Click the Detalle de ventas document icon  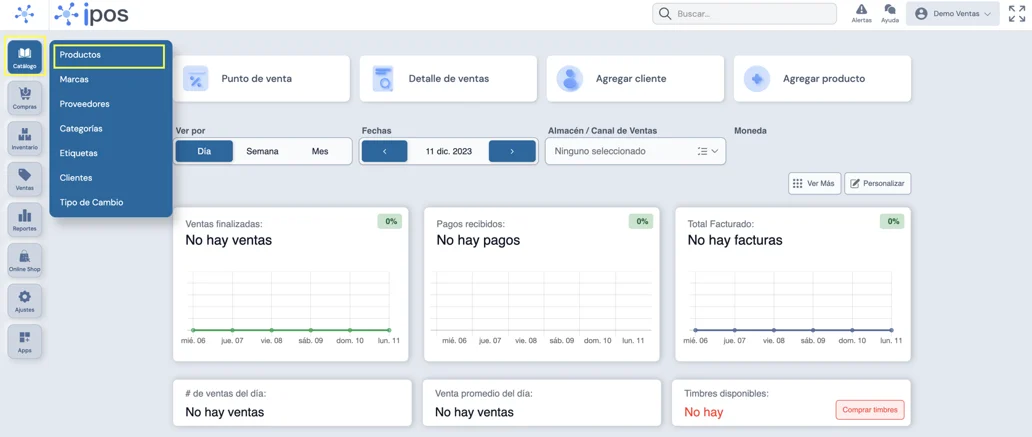point(382,78)
